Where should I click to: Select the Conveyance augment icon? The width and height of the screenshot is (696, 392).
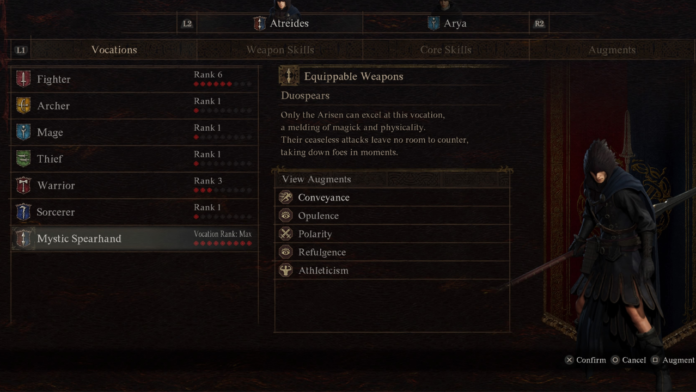pos(286,197)
